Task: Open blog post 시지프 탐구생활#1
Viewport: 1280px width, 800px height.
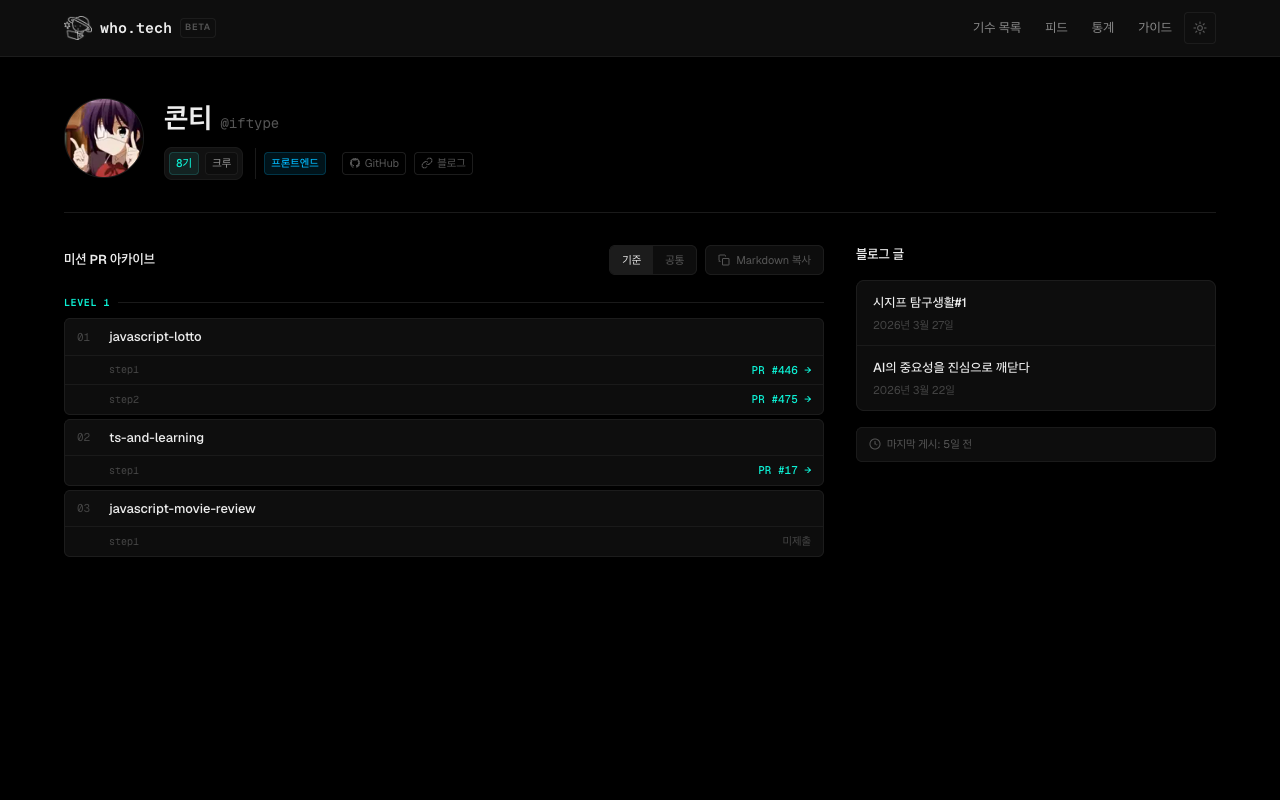Action: click(x=919, y=303)
